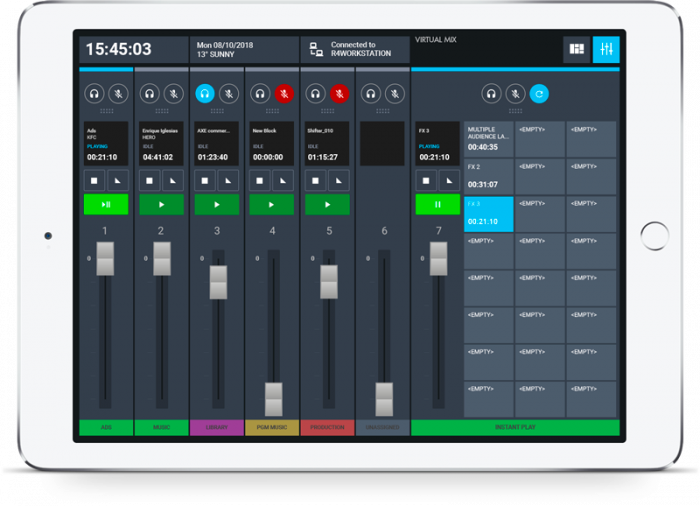Screen dimensions: 700x506
Task: Click the fade icon on channel 7
Action: pos(450,180)
